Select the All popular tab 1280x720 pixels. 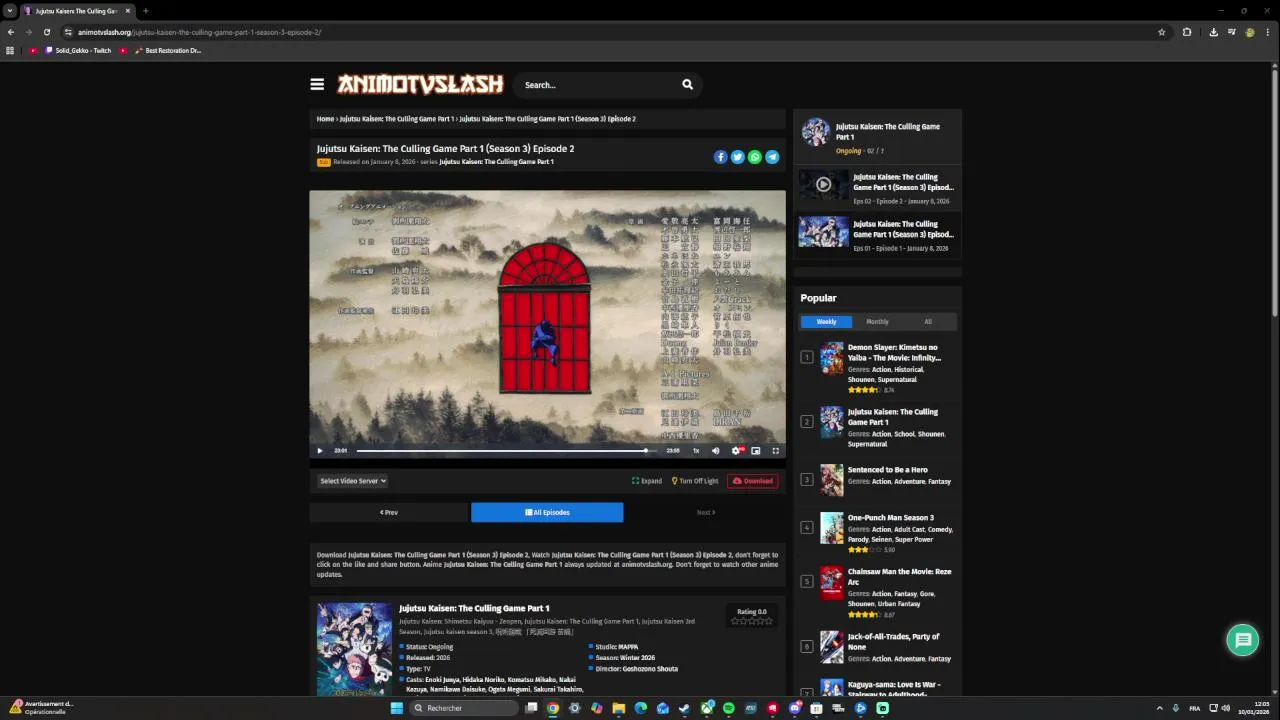point(928,322)
